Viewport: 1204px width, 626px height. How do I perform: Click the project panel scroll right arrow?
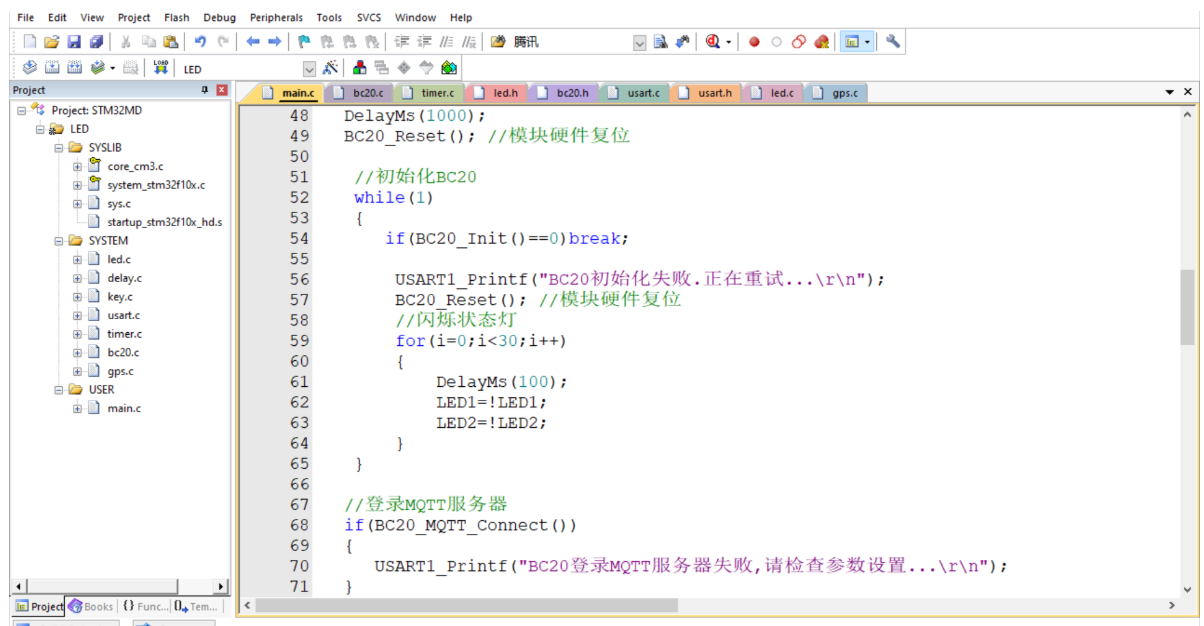pos(221,586)
